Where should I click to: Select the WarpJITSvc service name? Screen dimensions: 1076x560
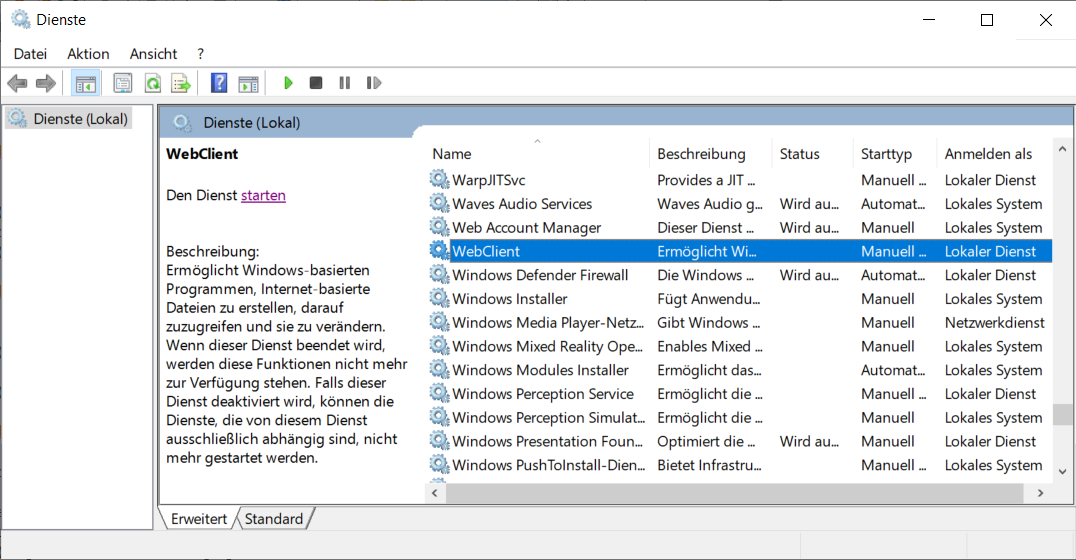pyautogui.click(x=489, y=180)
